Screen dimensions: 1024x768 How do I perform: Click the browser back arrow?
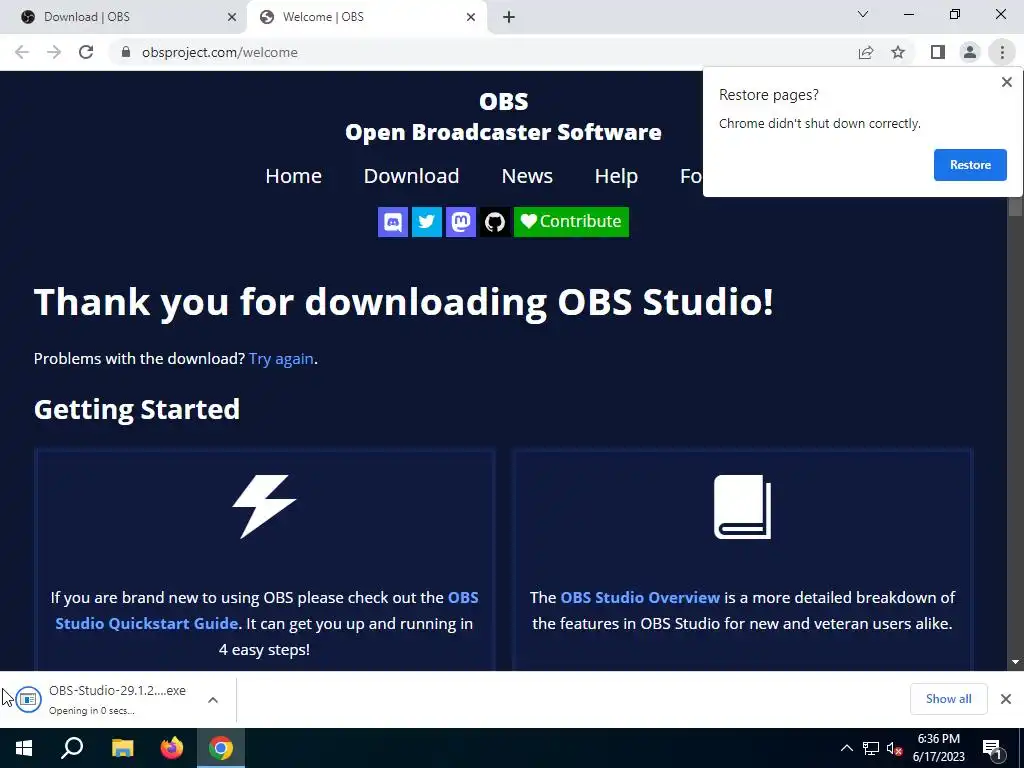coord(22,52)
